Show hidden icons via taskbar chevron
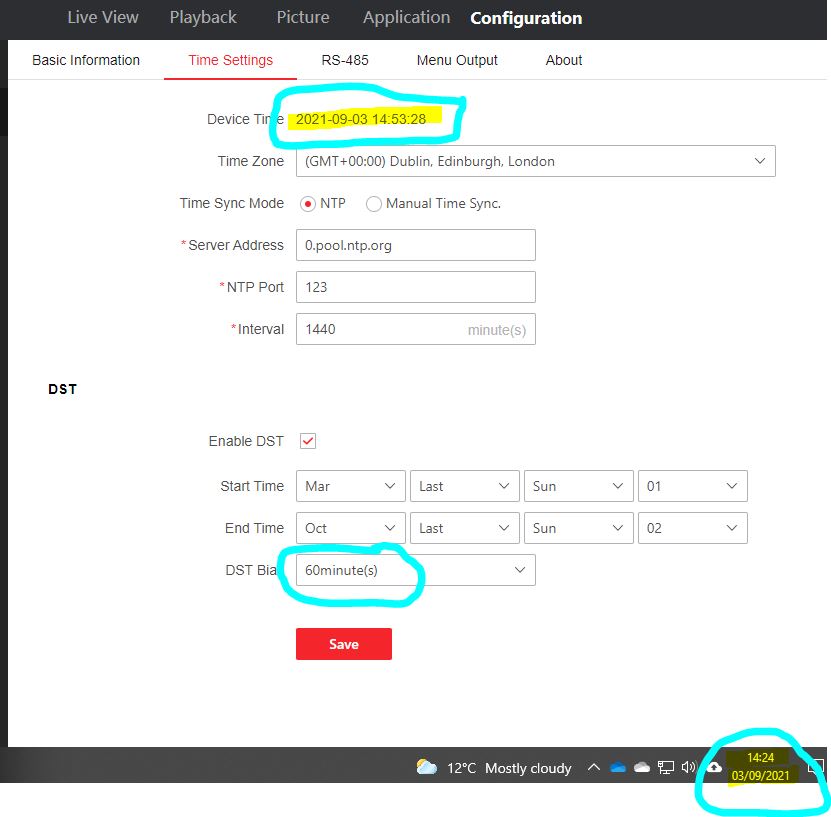 [592, 767]
